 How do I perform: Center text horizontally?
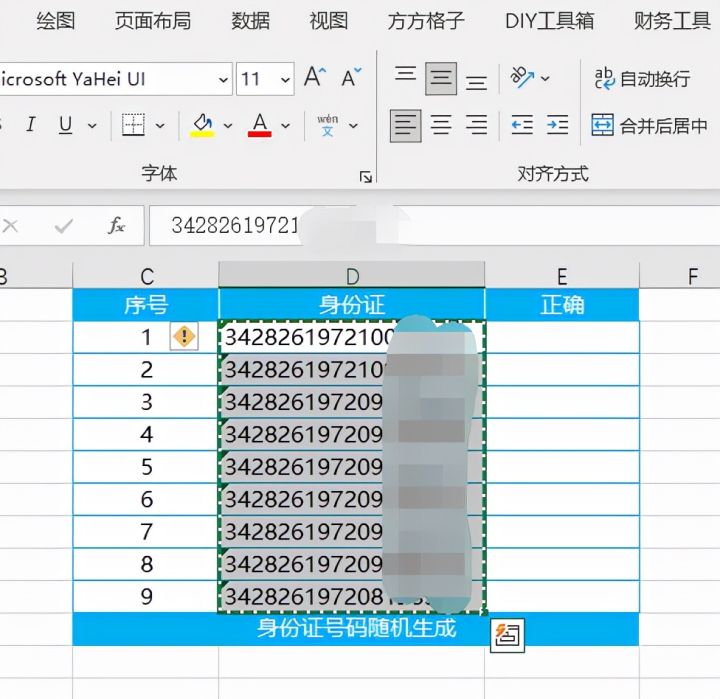[441, 125]
